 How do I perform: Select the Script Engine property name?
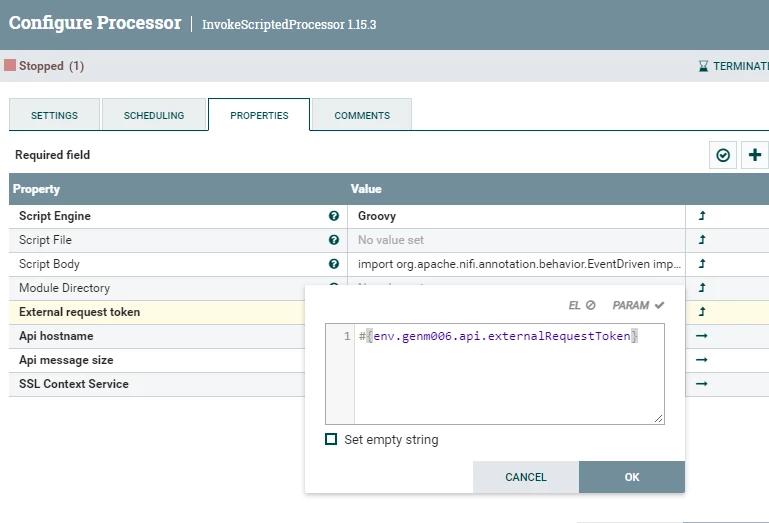click(55, 216)
